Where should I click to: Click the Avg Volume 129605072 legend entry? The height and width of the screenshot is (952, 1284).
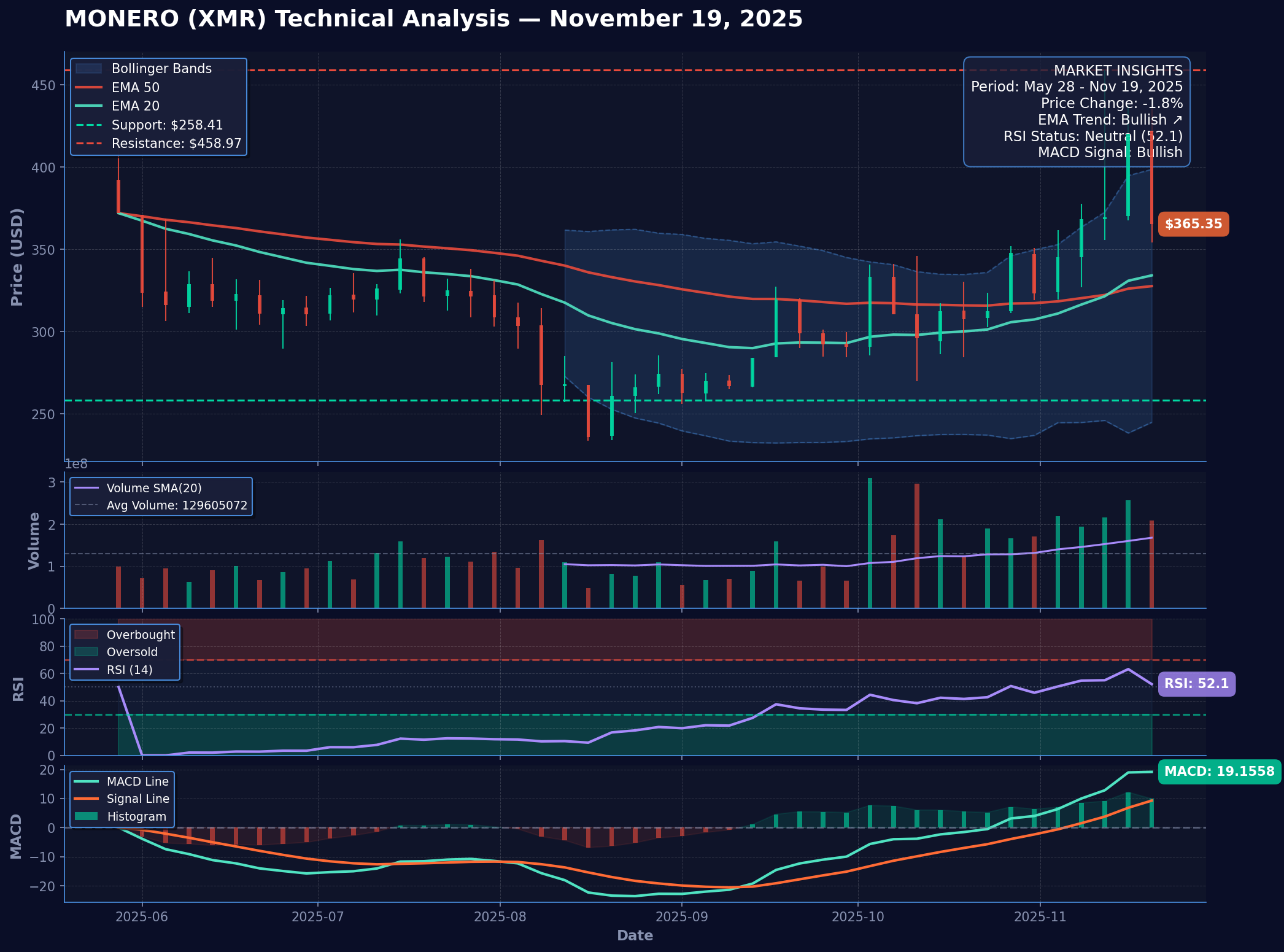[x=177, y=506]
